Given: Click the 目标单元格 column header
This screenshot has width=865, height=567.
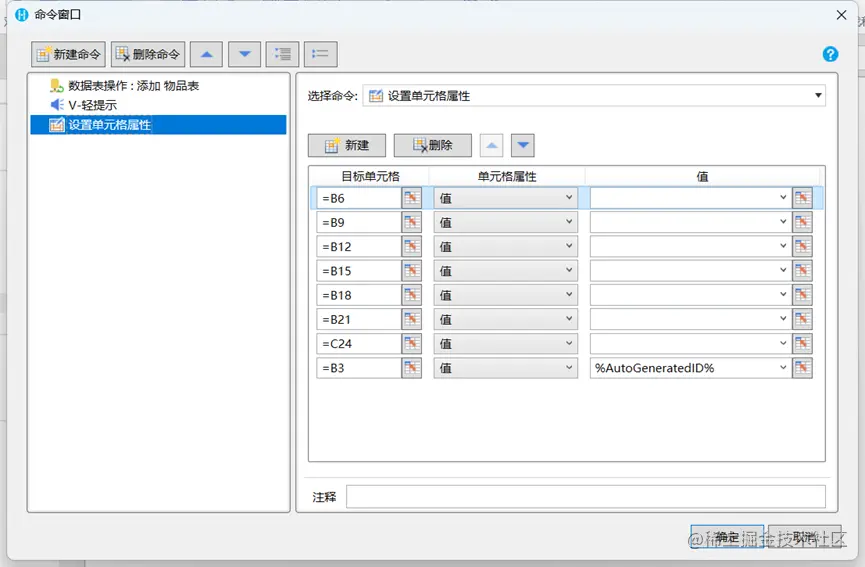Looking at the screenshot, I should point(370,176).
